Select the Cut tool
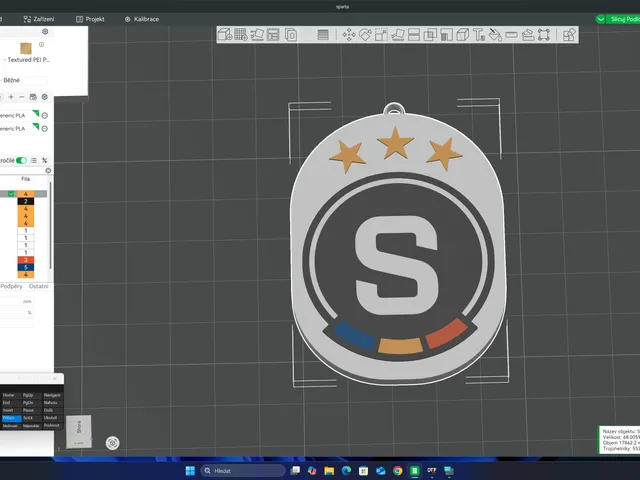The width and height of the screenshot is (640, 480). tap(414, 35)
